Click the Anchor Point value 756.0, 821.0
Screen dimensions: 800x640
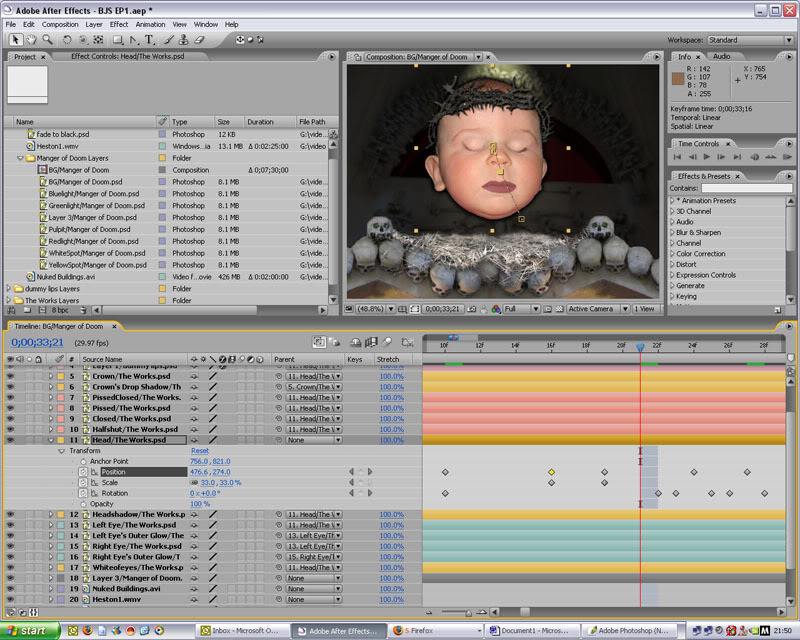[210, 461]
